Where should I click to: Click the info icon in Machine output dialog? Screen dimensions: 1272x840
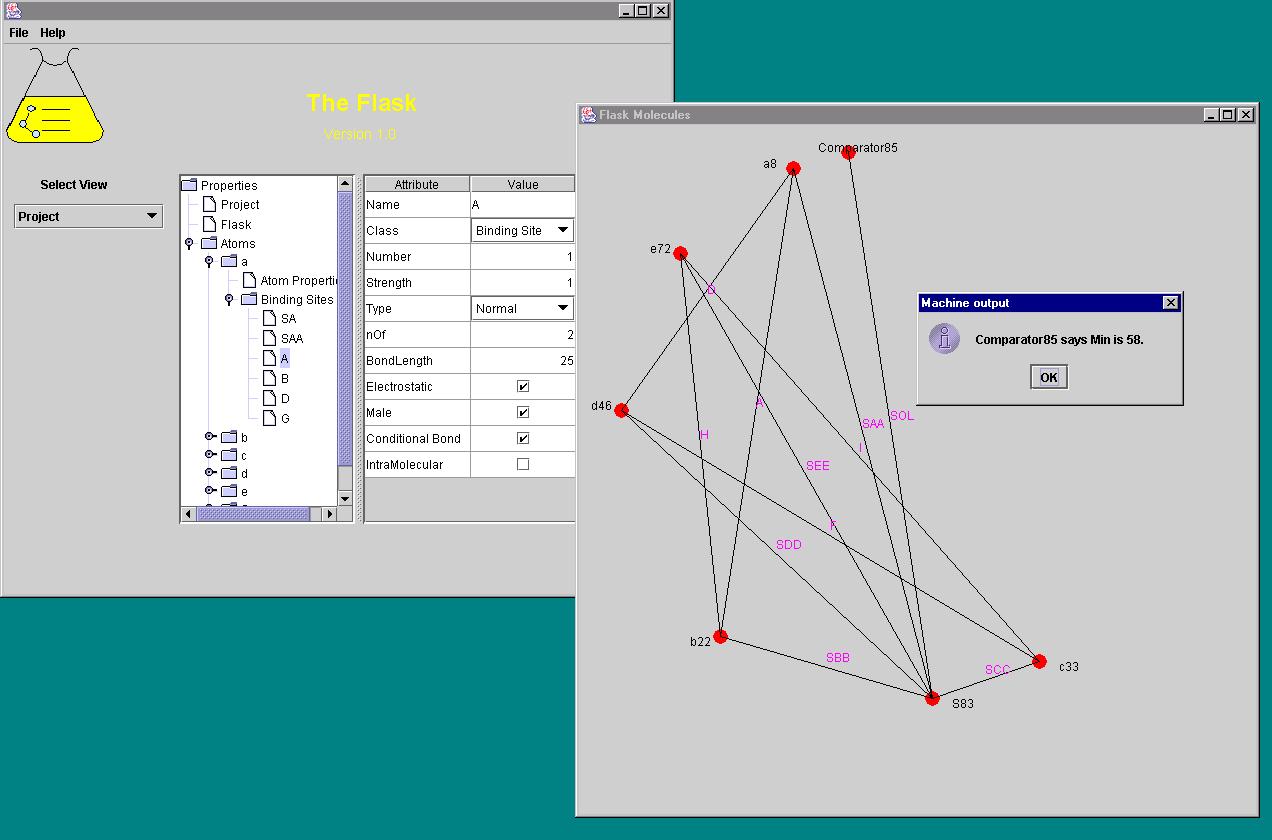[x=944, y=339]
